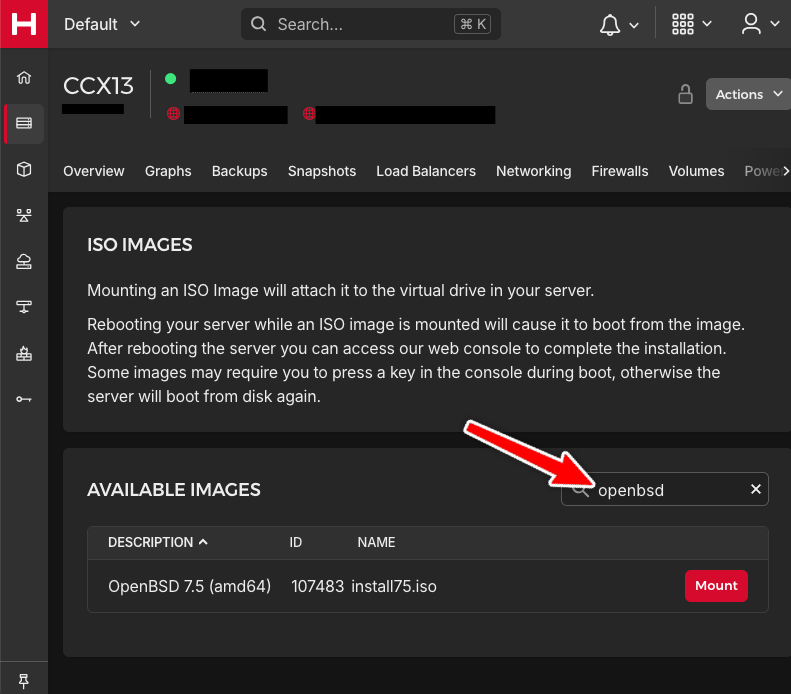Switch to the Graphs tab

pos(168,171)
